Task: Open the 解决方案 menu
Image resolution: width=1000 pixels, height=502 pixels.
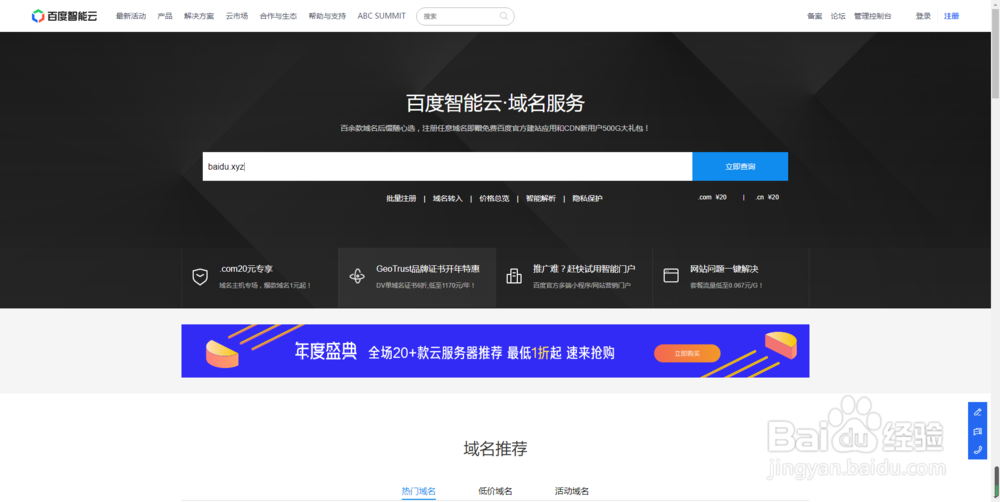Action: [x=199, y=16]
